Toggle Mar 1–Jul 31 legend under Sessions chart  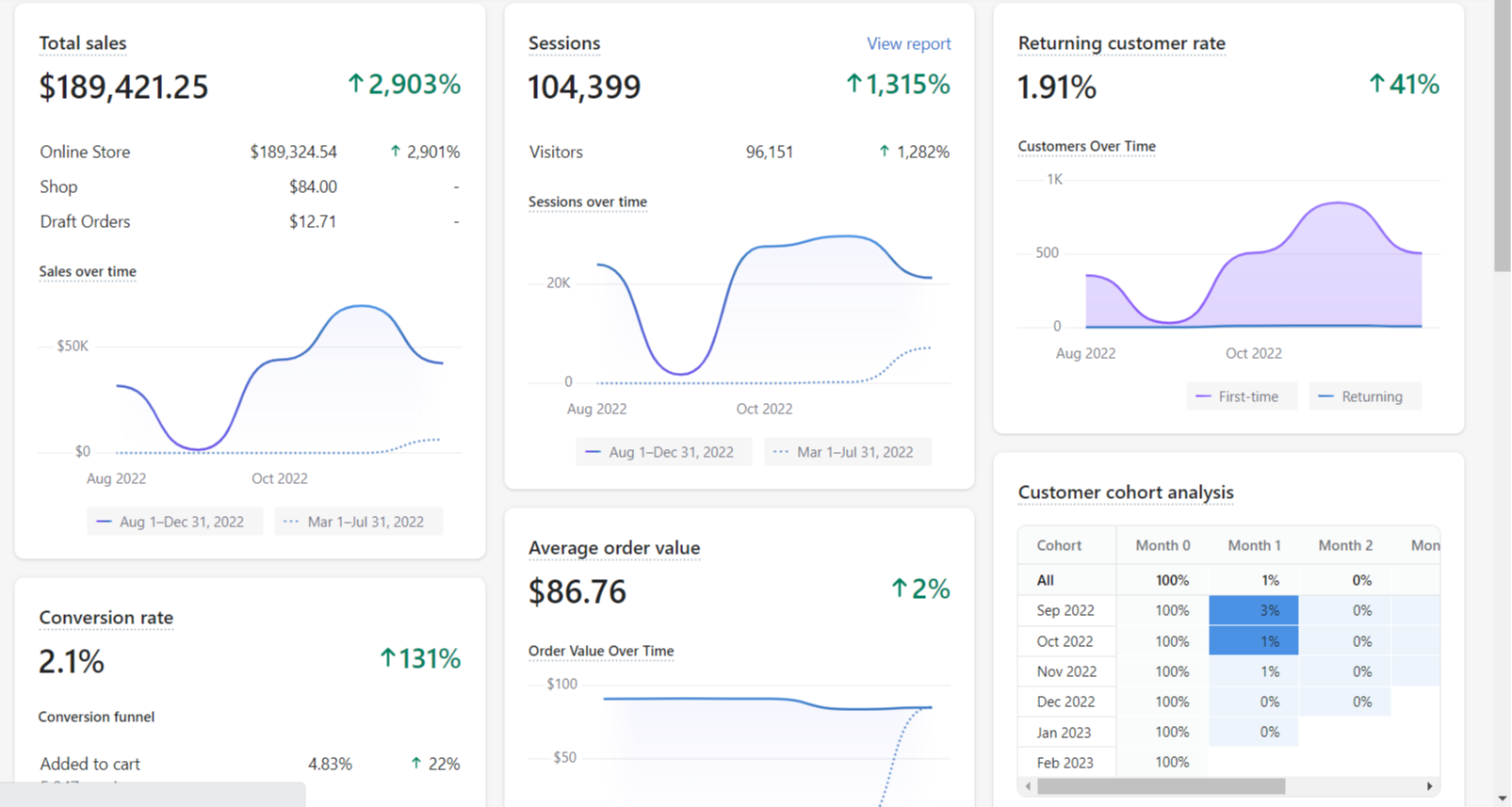coord(847,452)
